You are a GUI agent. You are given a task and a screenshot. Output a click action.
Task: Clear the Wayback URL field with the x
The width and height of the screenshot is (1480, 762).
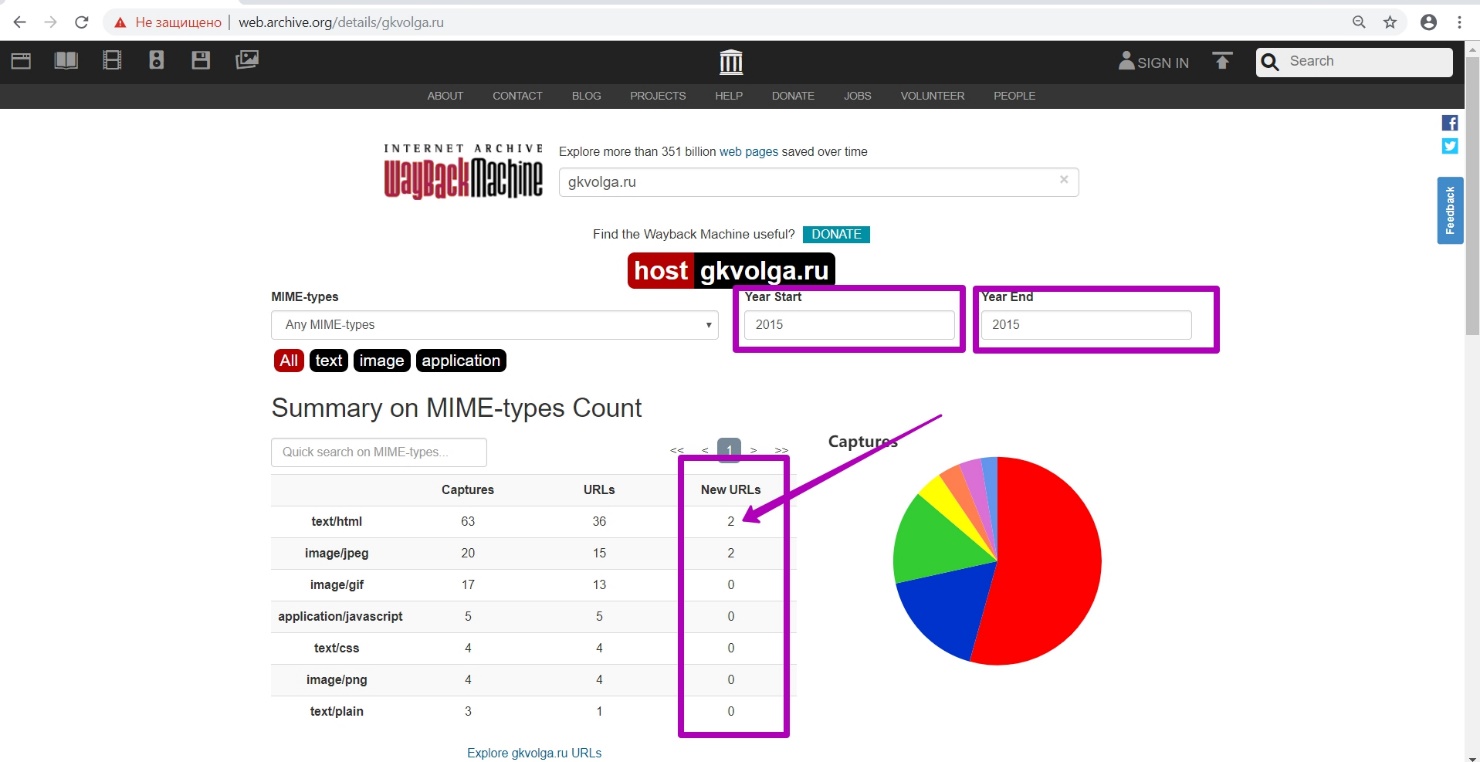click(x=1064, y=180)
